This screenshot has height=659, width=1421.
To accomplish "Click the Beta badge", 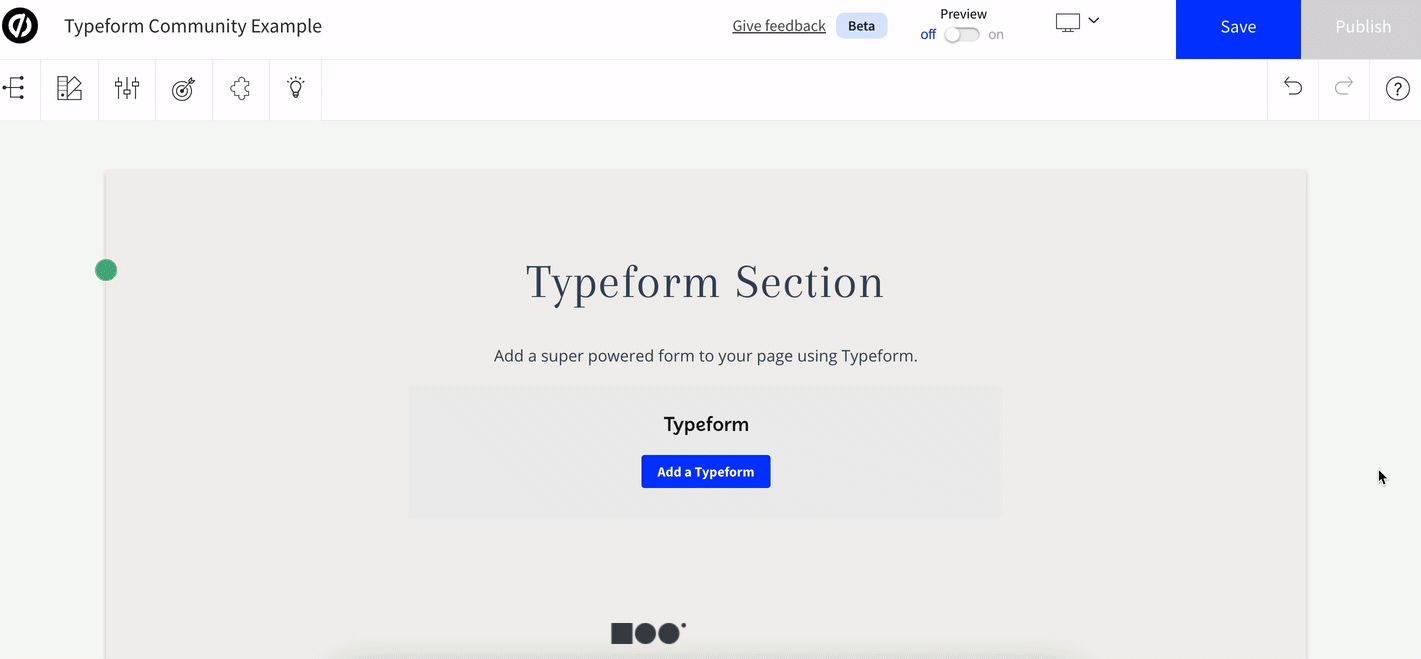I will coord(862,26).
